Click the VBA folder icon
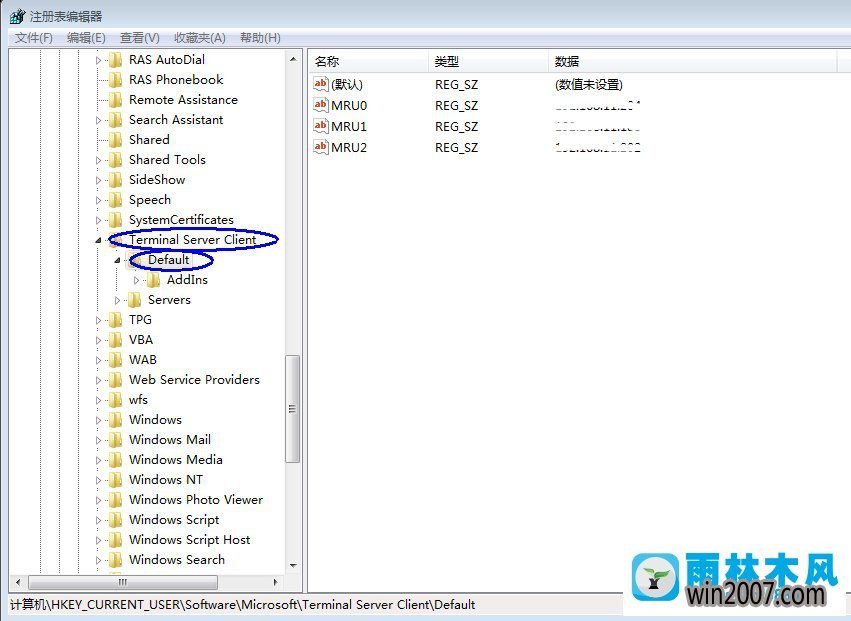This screenshot has height=621, width=851. coord(116,340)
